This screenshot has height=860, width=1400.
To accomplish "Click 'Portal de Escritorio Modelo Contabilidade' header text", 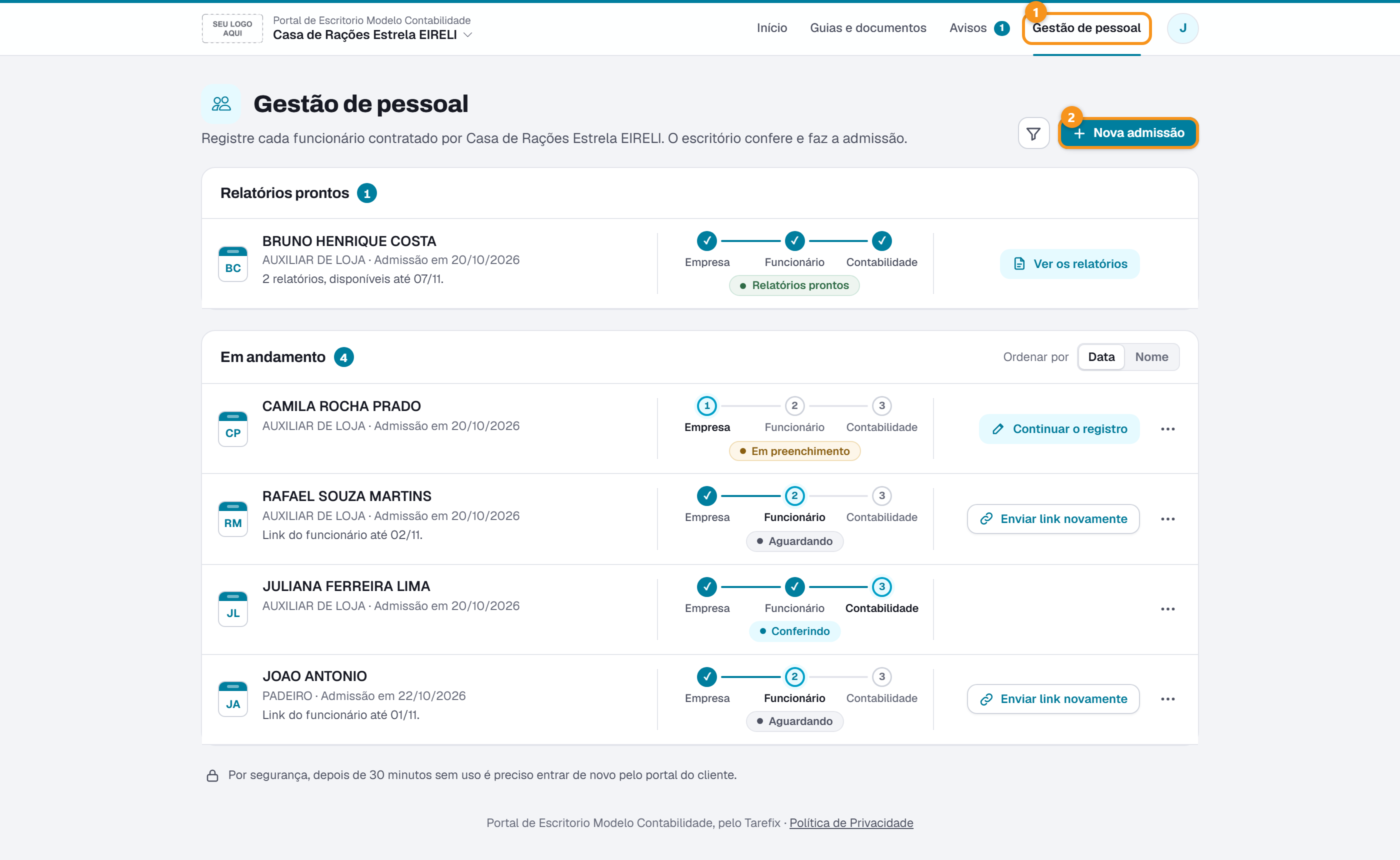I will [x=371, y=20].
